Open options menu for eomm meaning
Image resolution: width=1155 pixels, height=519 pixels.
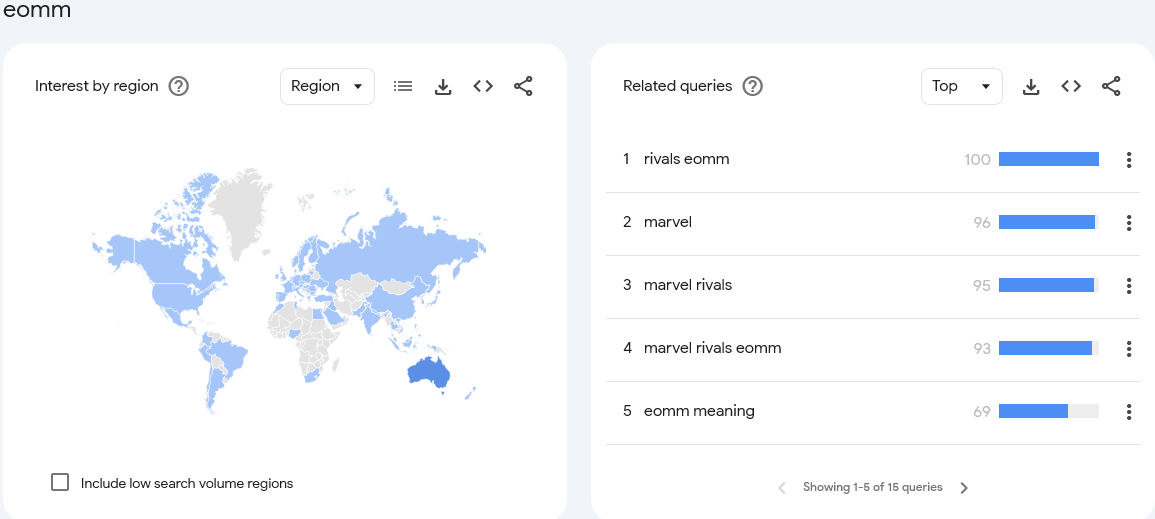point(1128,412)
